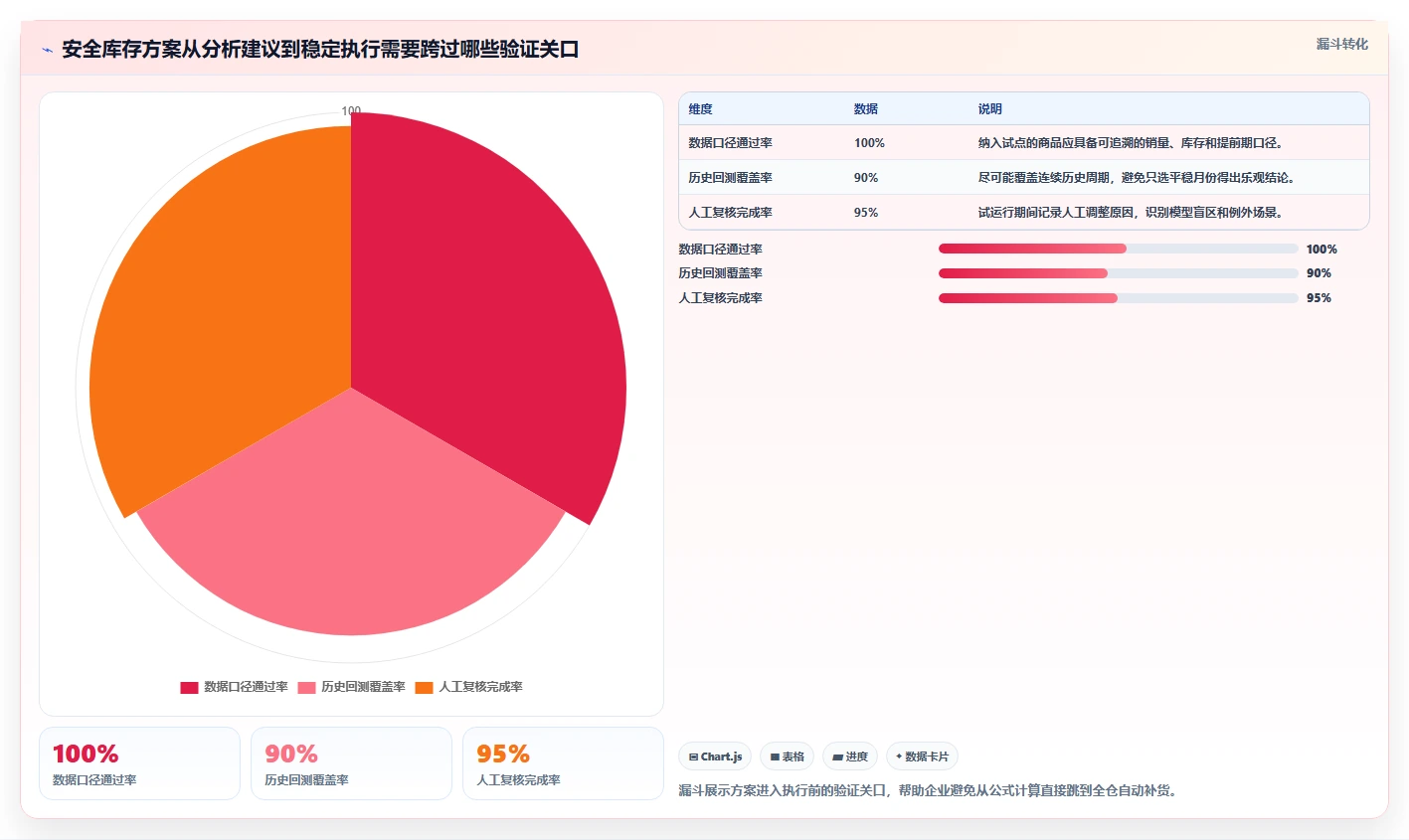Click the 说明 column header
Screen dimensions: 1409x840
click(x=989, y=109)
